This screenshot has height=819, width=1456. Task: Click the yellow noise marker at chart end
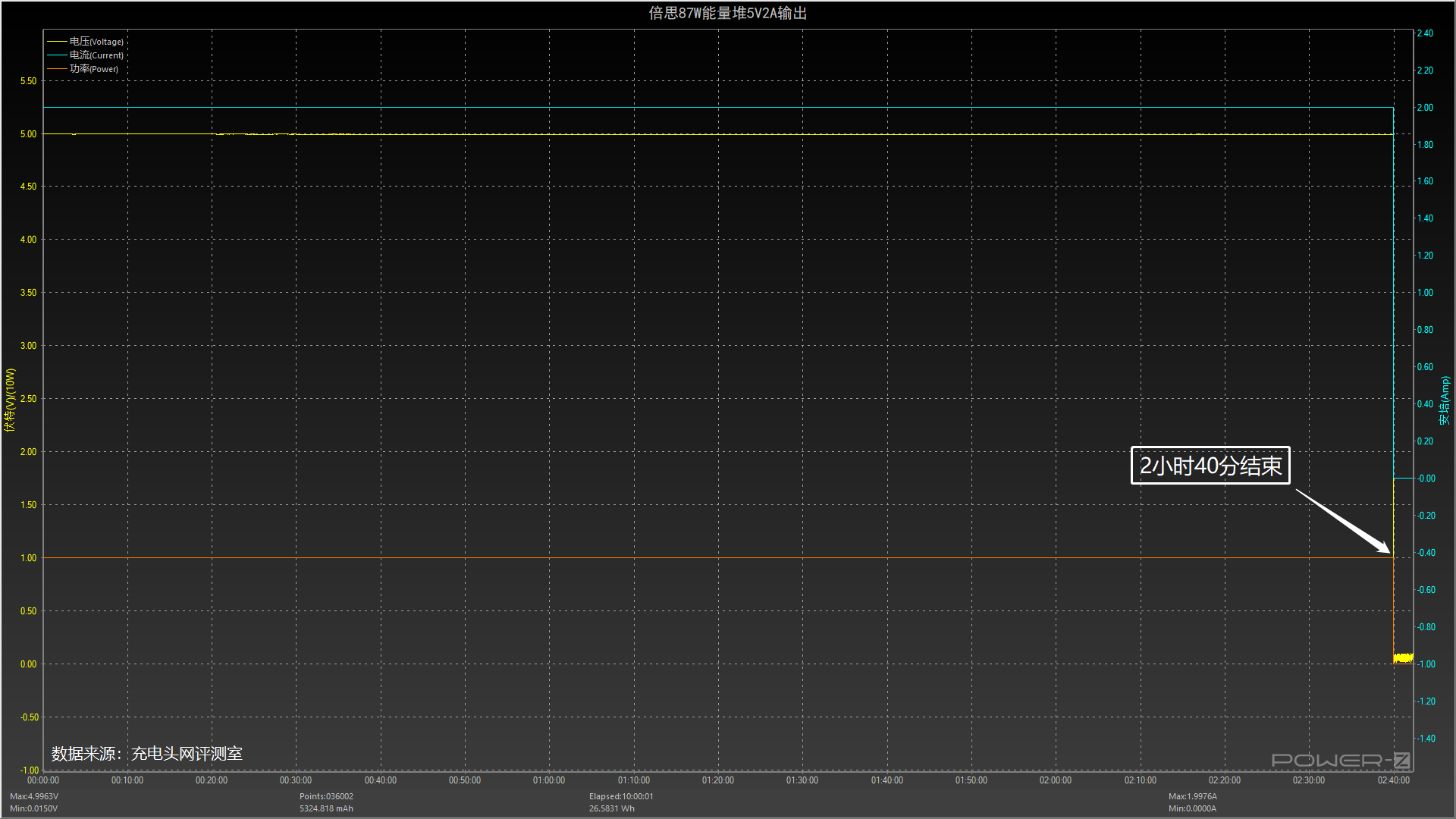tap(1403, 658)
